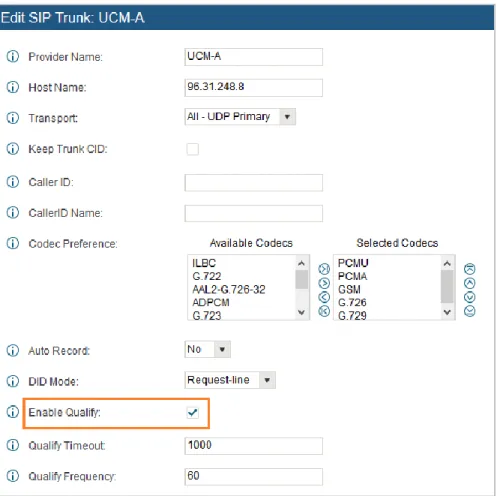Viewport: 497px width, 496px height.
Task: Open the Transport dropdown
Action: pos(240,117)
